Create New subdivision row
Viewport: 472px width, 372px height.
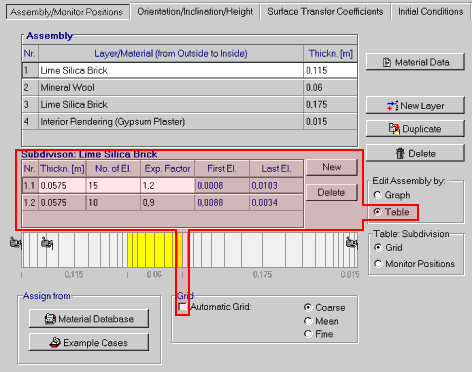coord(332,167)
